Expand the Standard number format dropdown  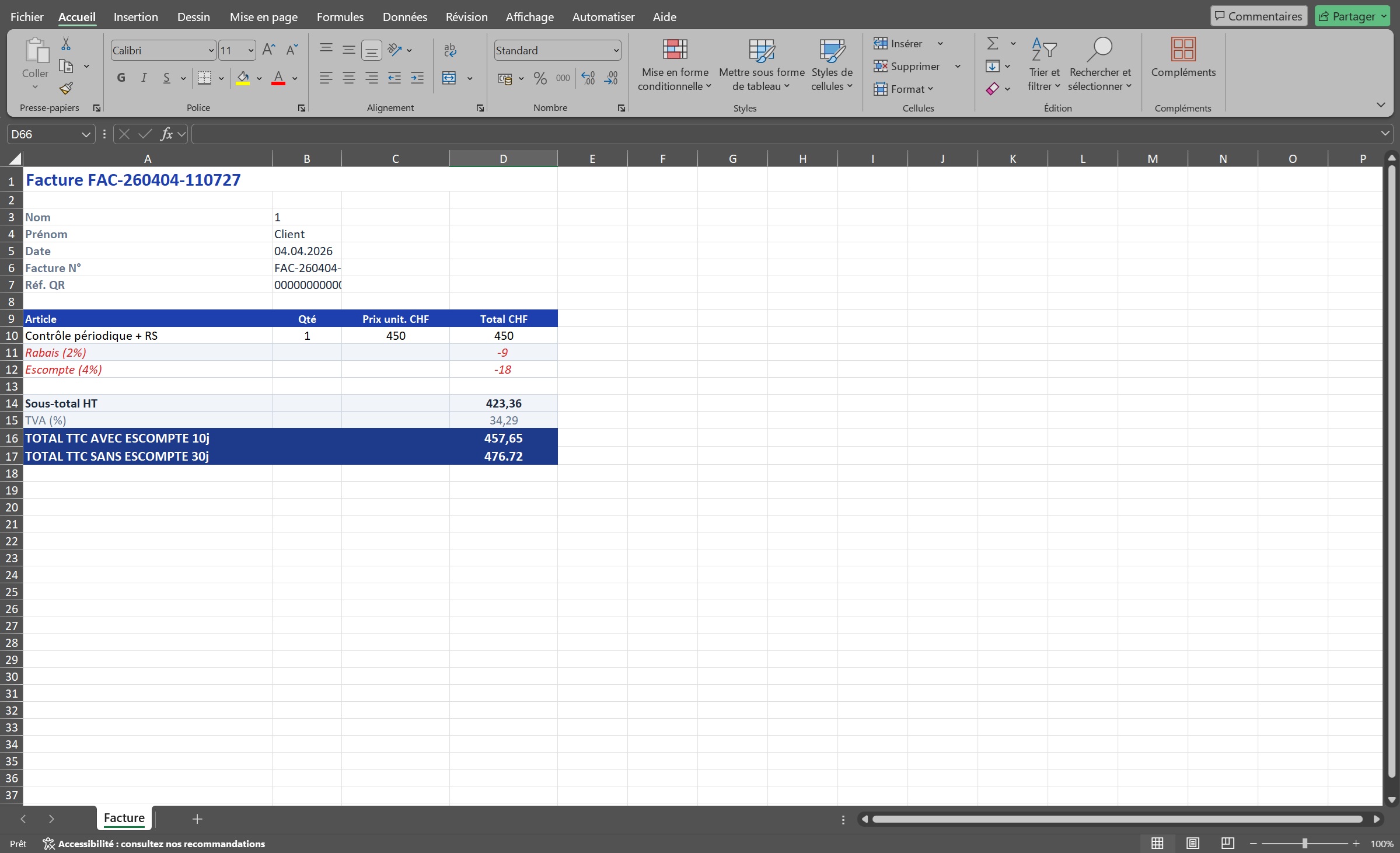coord(616,51)
